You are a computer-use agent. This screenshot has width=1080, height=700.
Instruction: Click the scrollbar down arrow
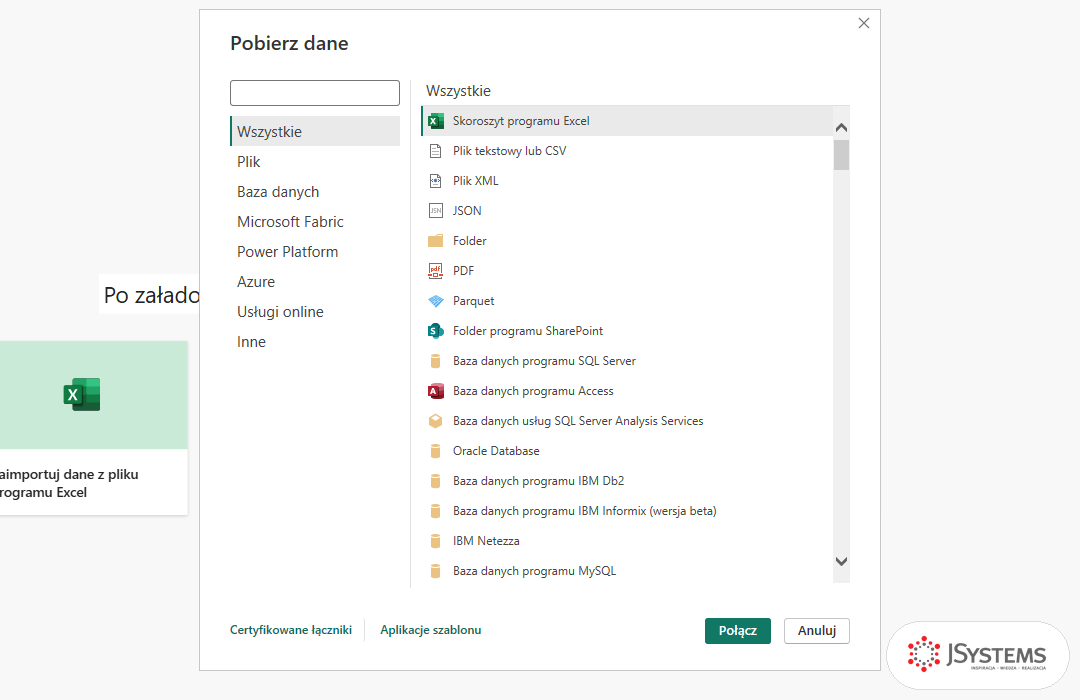tap(841, 562)
